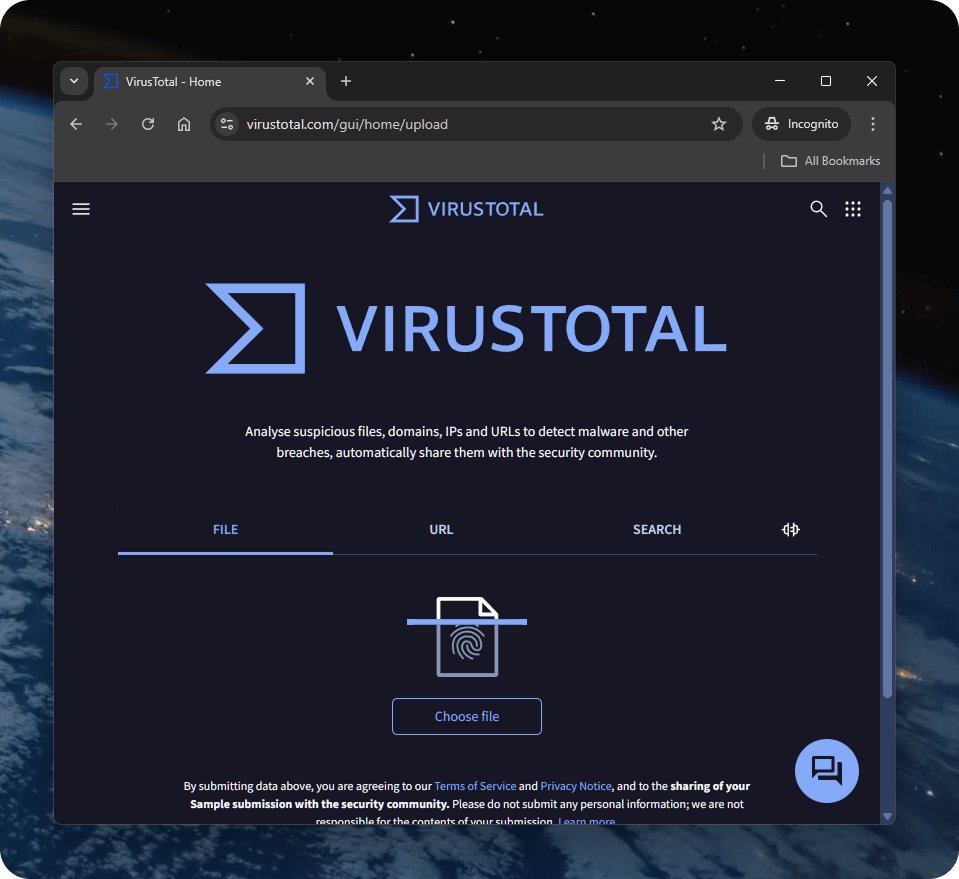959x879 pixels.
Task: Open a new browser tab
Action: point(346,81)
